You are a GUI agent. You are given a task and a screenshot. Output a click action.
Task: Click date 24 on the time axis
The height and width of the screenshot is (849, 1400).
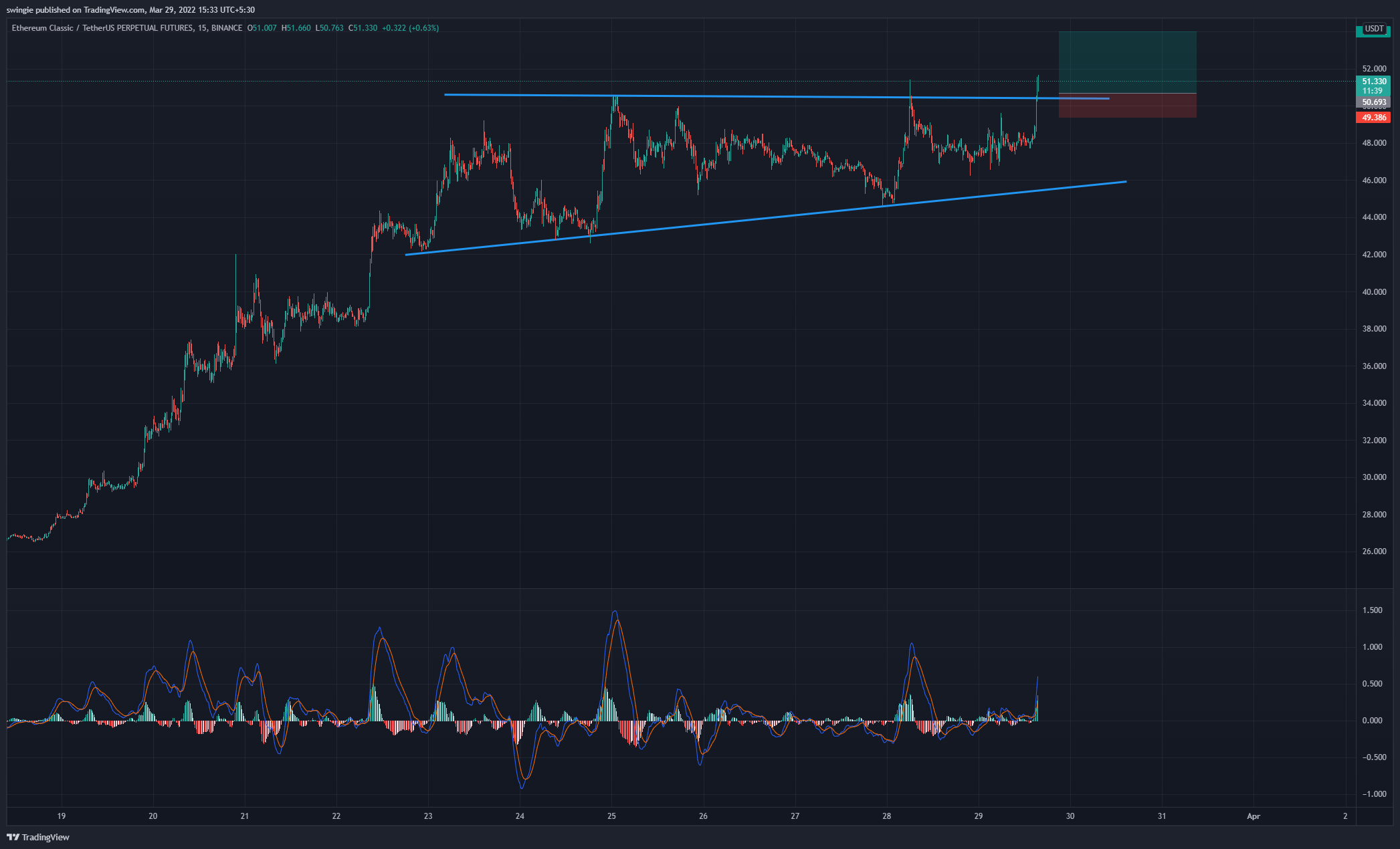(x=520, y=816)
